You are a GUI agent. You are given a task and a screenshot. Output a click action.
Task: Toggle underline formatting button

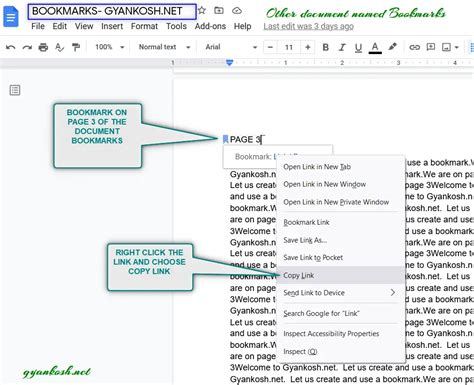358,48
